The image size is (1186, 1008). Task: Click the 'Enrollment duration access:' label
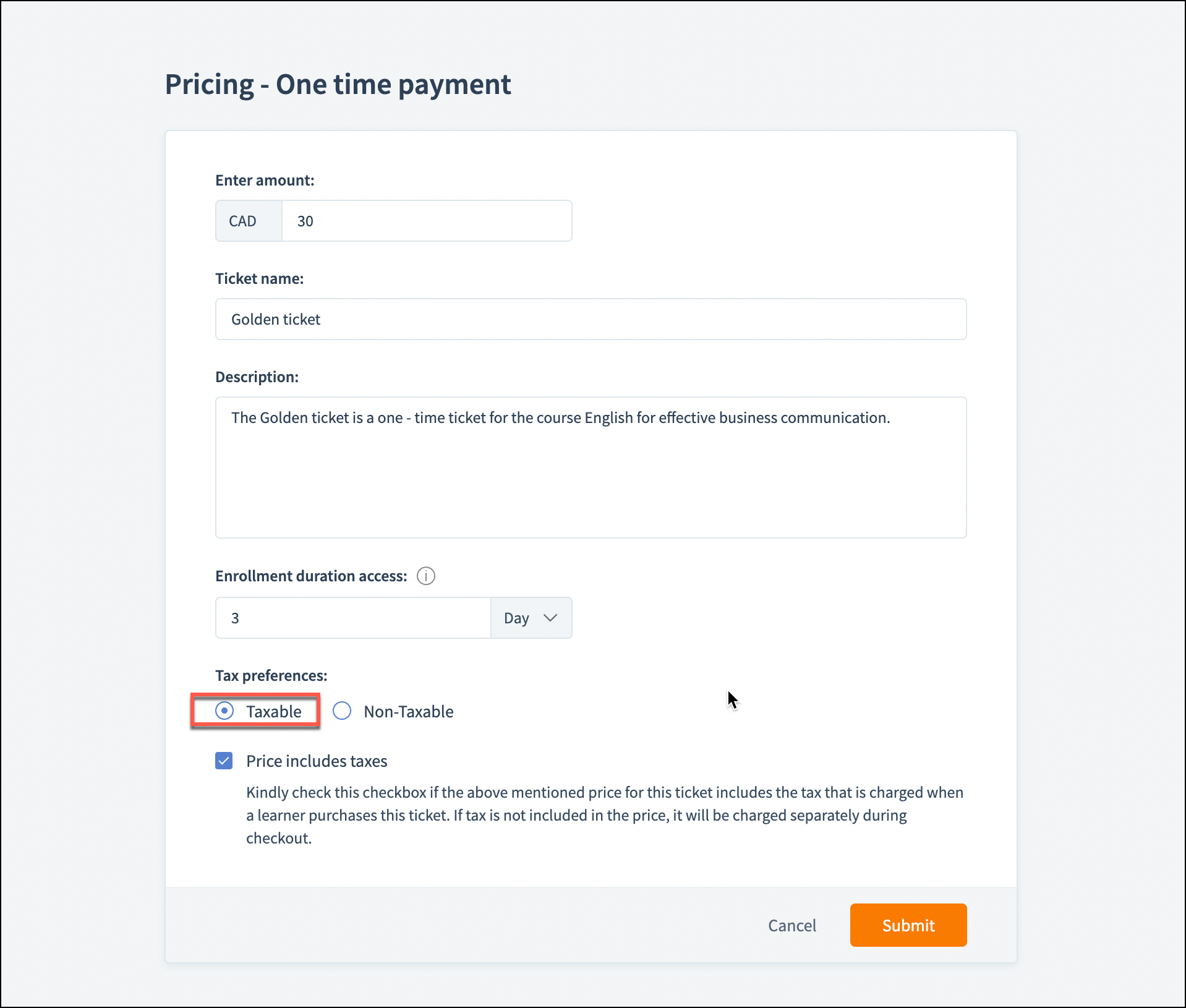311,576
